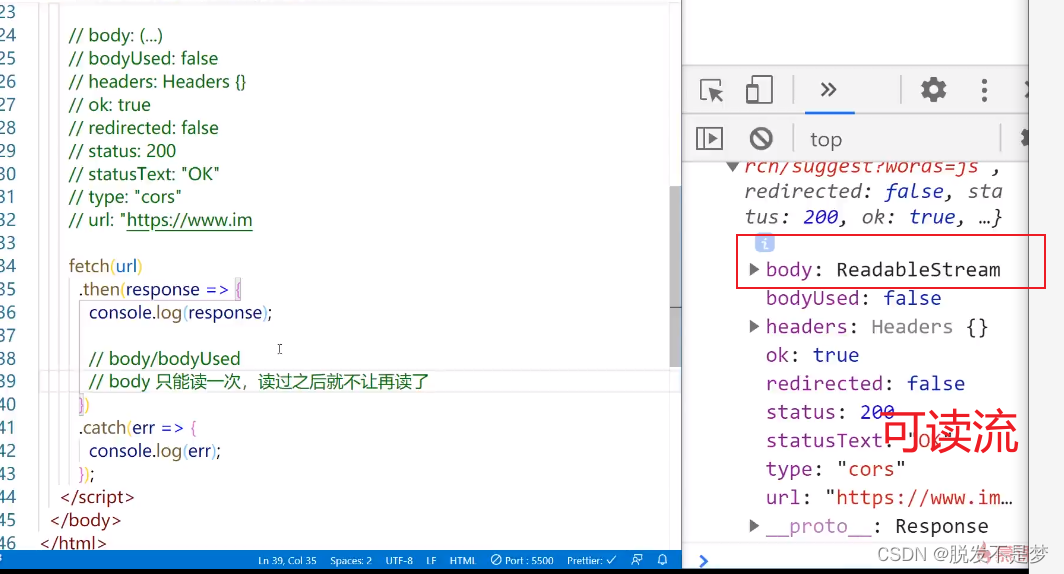Select encoding UTF-8 in status bar
Viewport: 1064px width, 574px height.
click(399, 560)
